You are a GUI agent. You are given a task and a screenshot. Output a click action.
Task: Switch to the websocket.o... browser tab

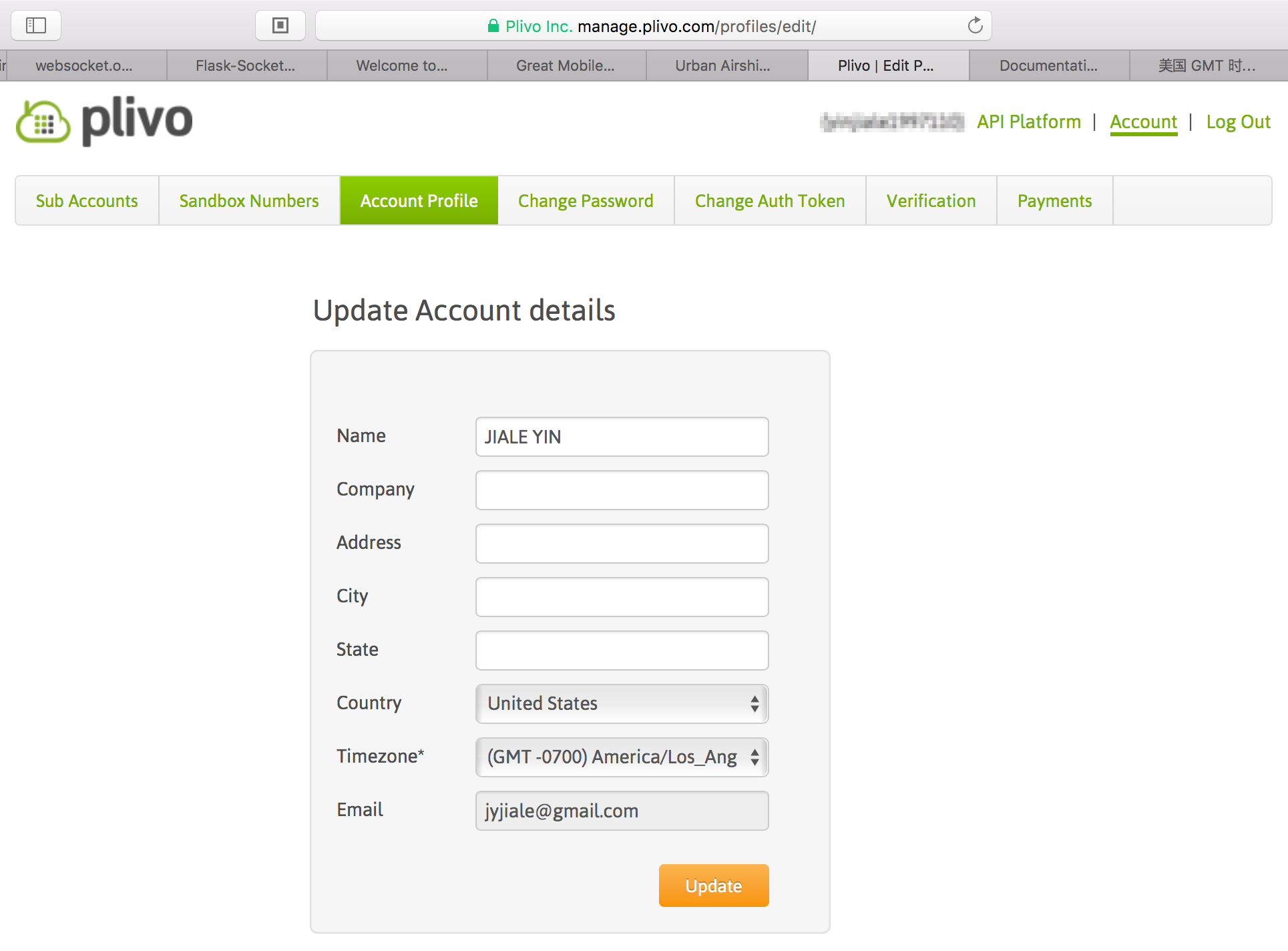84,65
